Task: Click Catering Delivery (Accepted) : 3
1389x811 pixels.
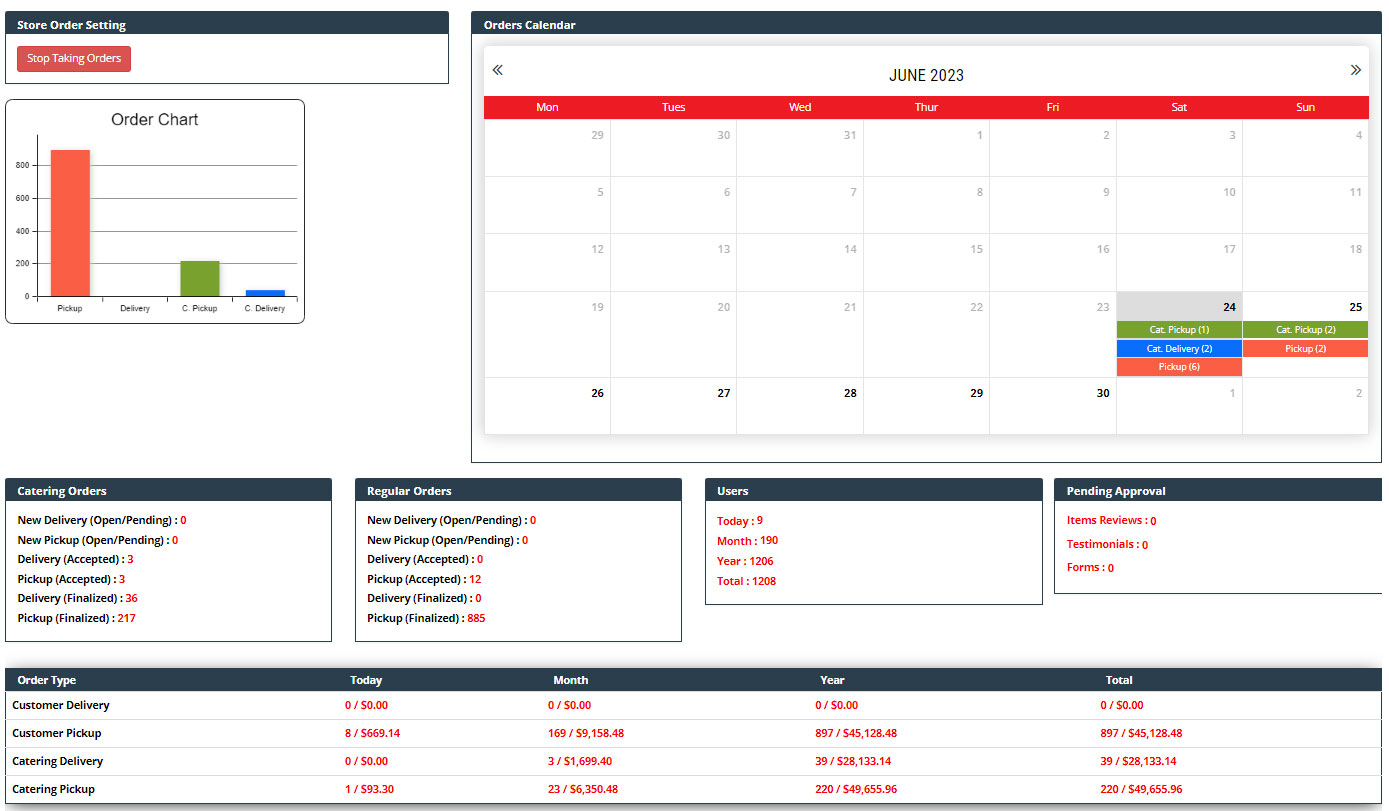Action: pos(75,559)
